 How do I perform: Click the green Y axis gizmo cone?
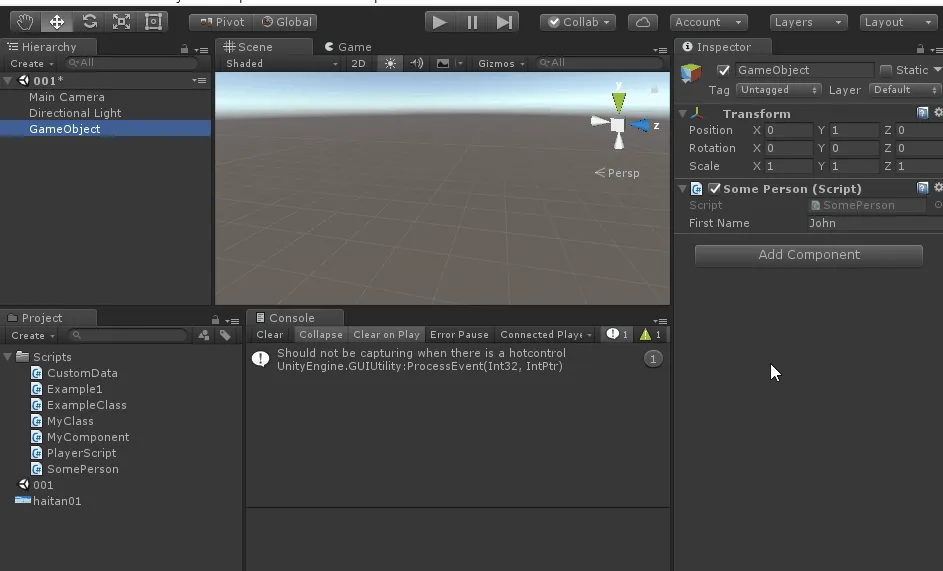click(x=618, y=102)
